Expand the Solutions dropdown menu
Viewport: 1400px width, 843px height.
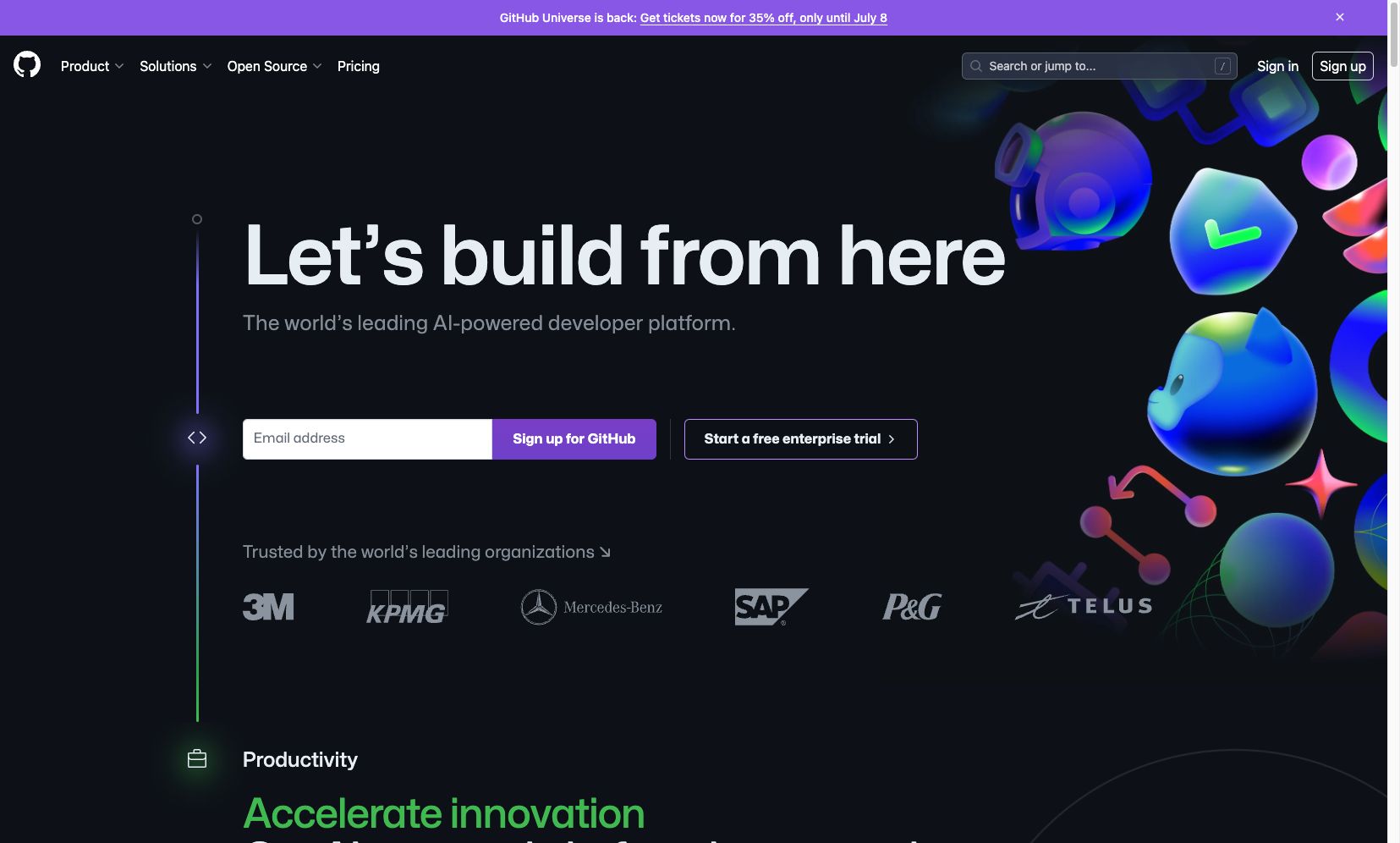175,66
